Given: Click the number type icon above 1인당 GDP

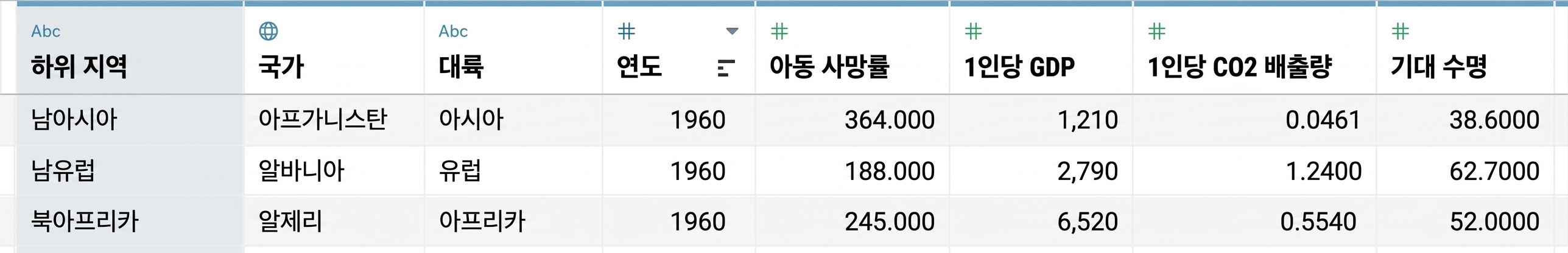Looking at the screenshot, I should point(974,31).
